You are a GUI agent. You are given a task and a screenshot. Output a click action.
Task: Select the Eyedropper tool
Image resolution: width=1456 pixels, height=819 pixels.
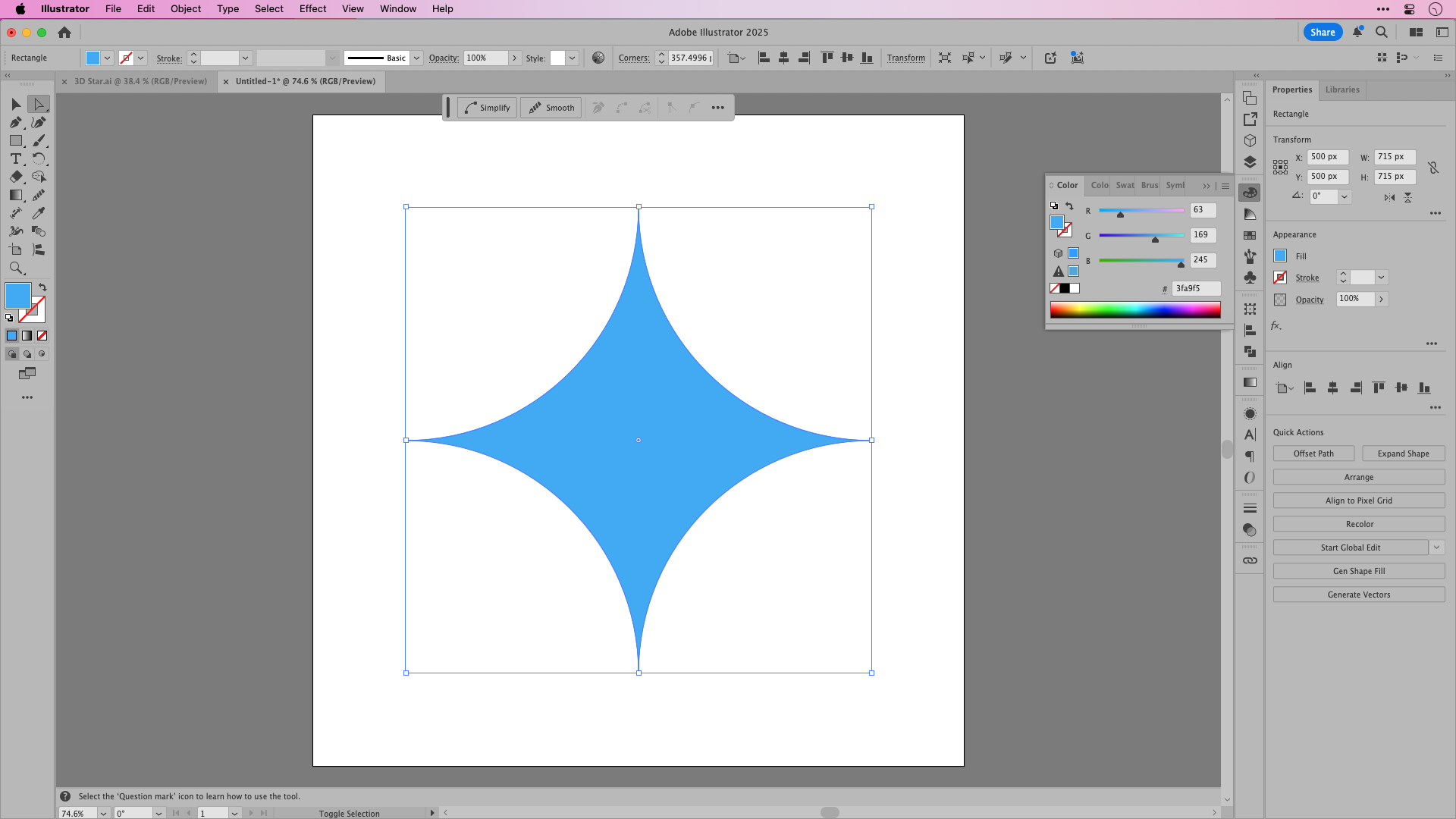click(38, 213)
